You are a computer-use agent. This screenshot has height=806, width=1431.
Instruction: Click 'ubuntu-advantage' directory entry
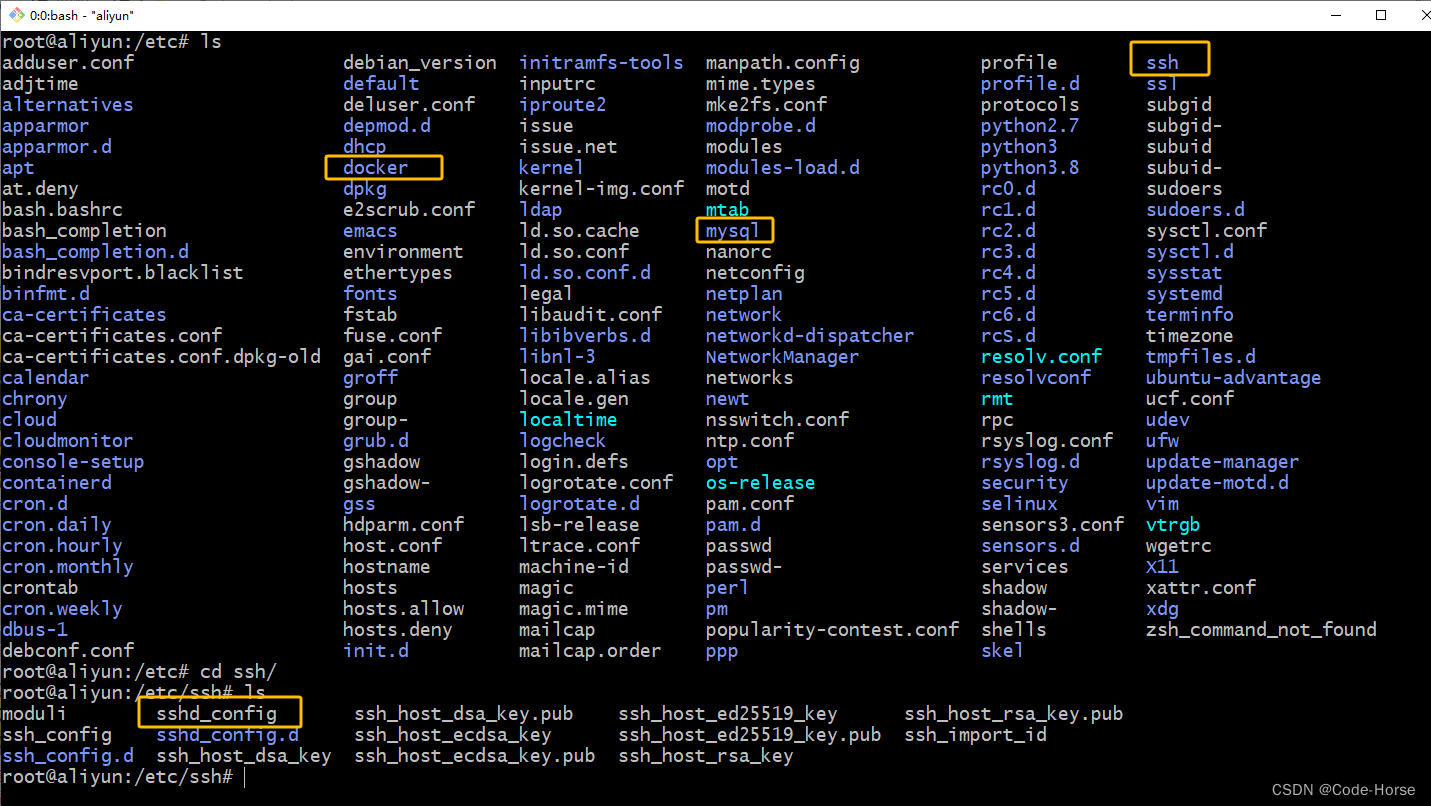[1233, 377]
